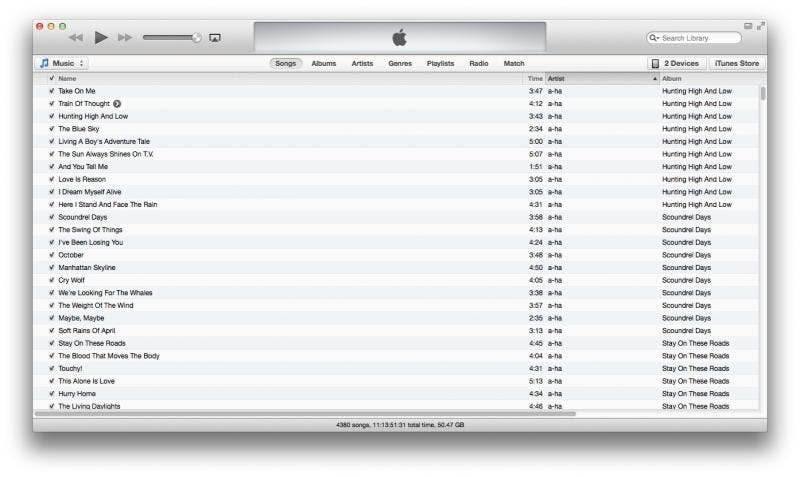
Task: Uncheck the Hurry Home checkbox
Action: 52,394
